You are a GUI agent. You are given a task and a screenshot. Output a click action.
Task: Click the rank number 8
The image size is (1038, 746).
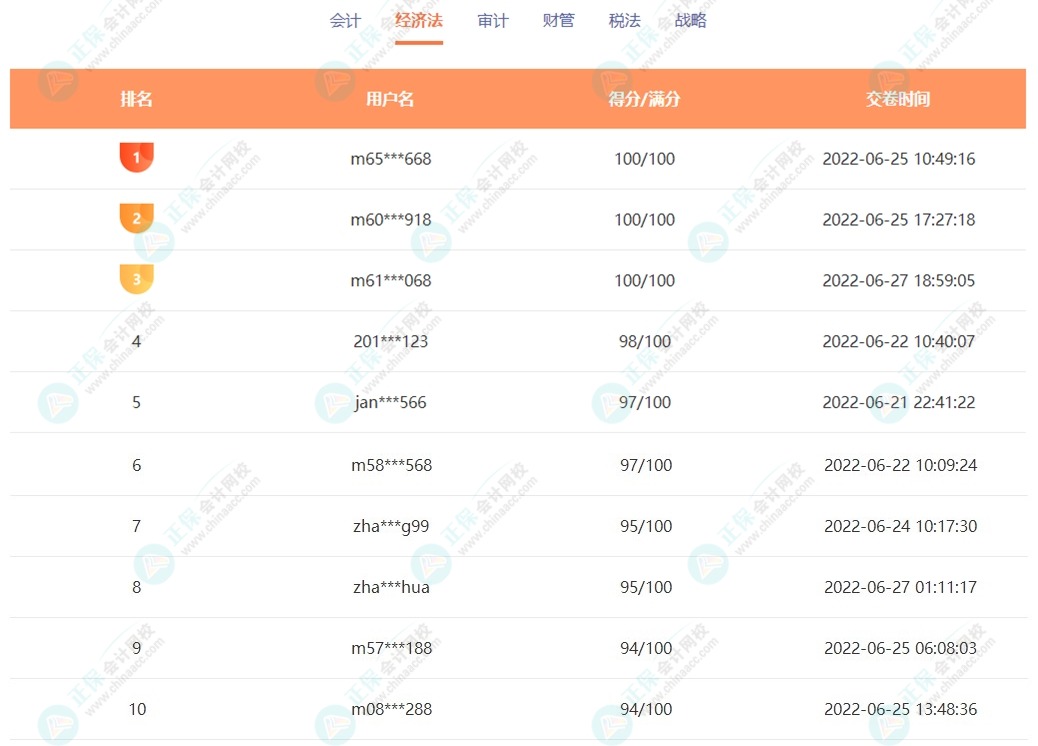point(136,587)
